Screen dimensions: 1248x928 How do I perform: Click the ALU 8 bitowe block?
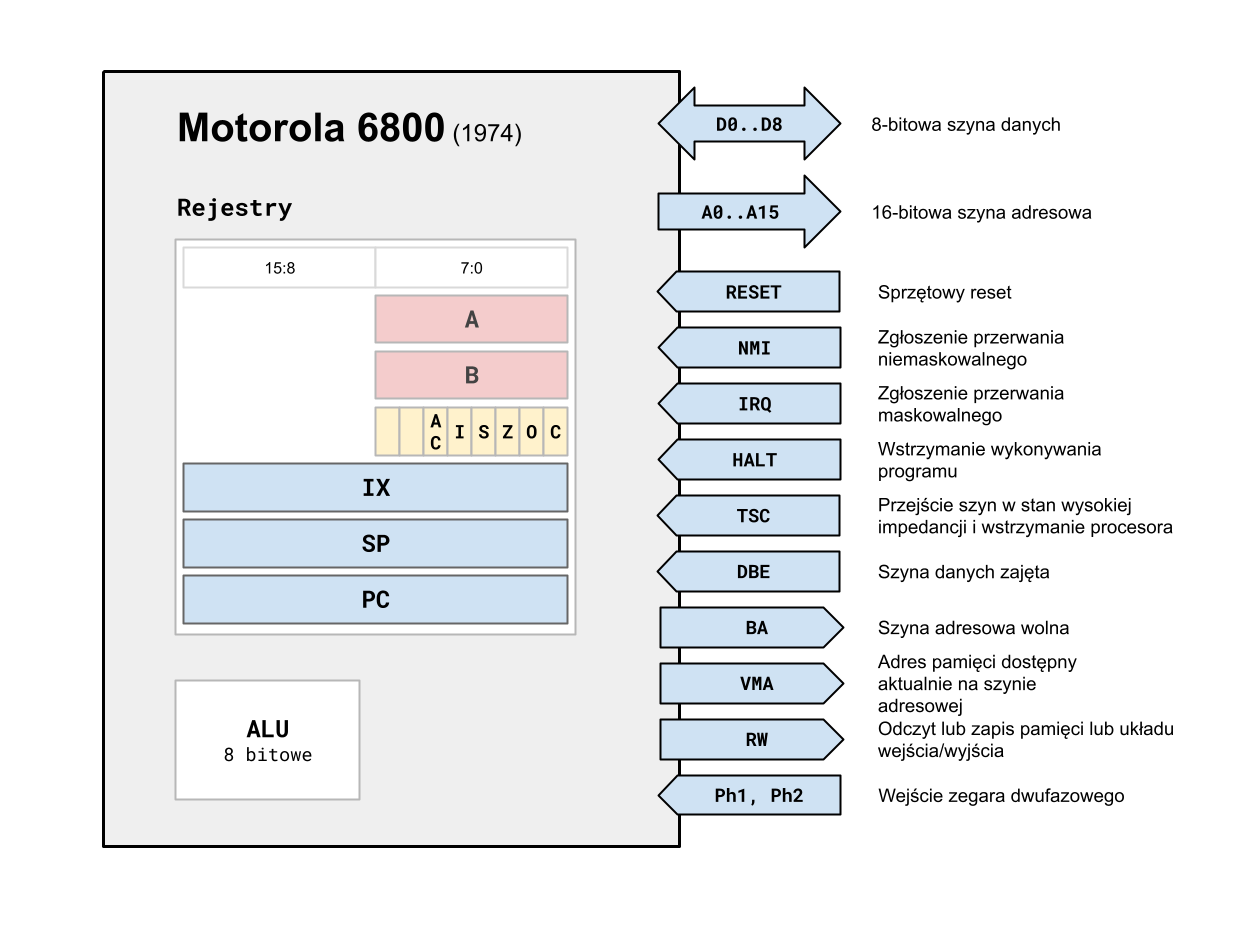[267, 739]
